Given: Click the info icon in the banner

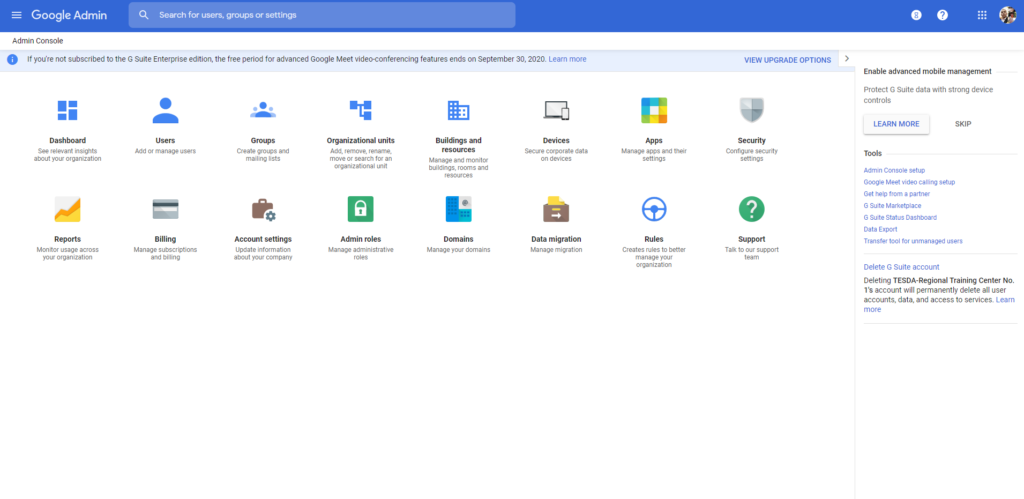Looking at the screenshot, I should 12,59.
